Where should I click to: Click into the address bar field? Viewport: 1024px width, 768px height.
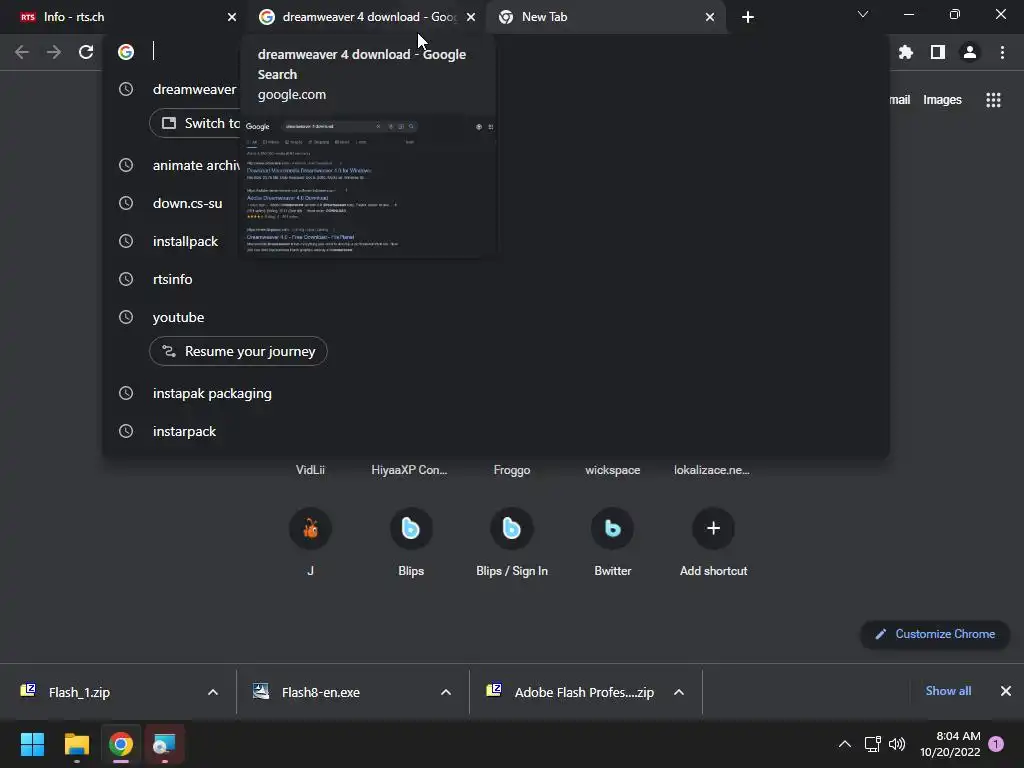pos(496,52)
